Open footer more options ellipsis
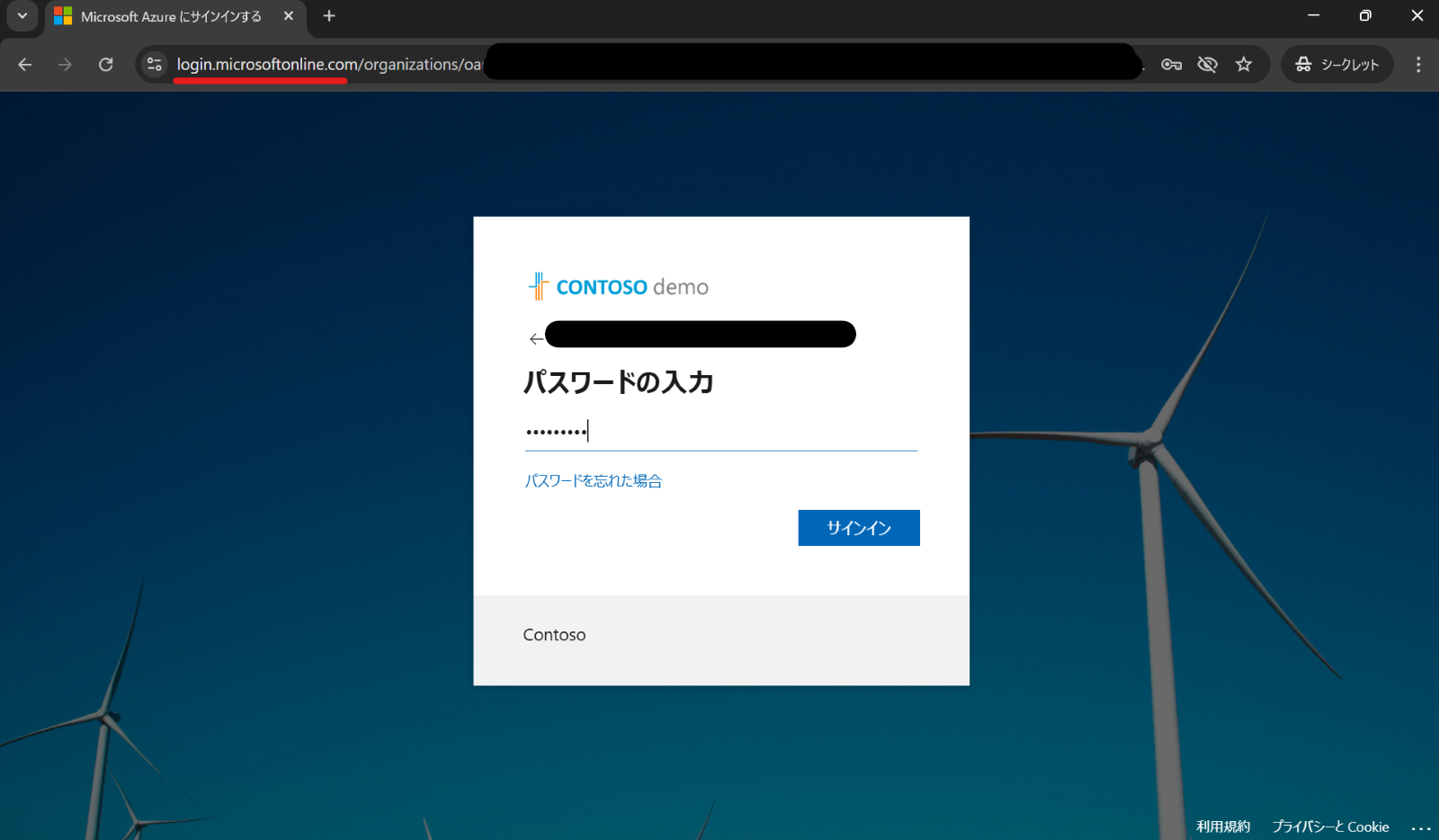 [1420, 827]
